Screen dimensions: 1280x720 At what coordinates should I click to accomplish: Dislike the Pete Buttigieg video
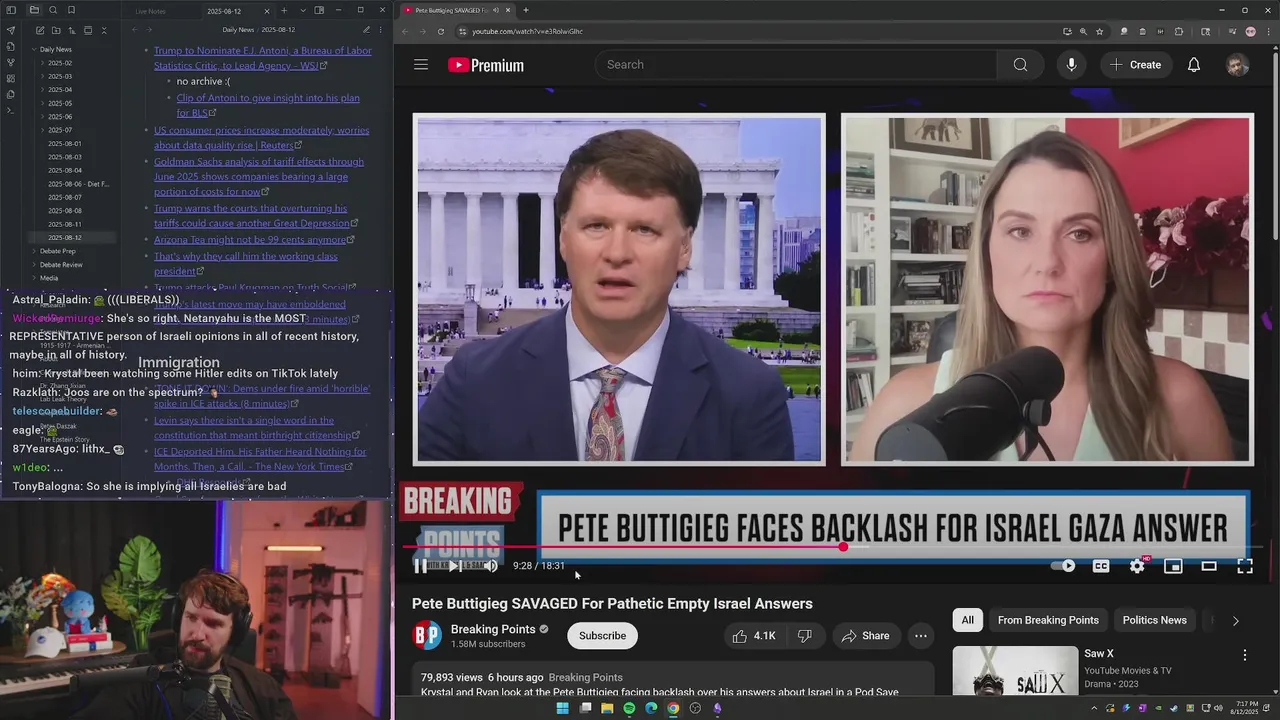click(x=804, y=636)
